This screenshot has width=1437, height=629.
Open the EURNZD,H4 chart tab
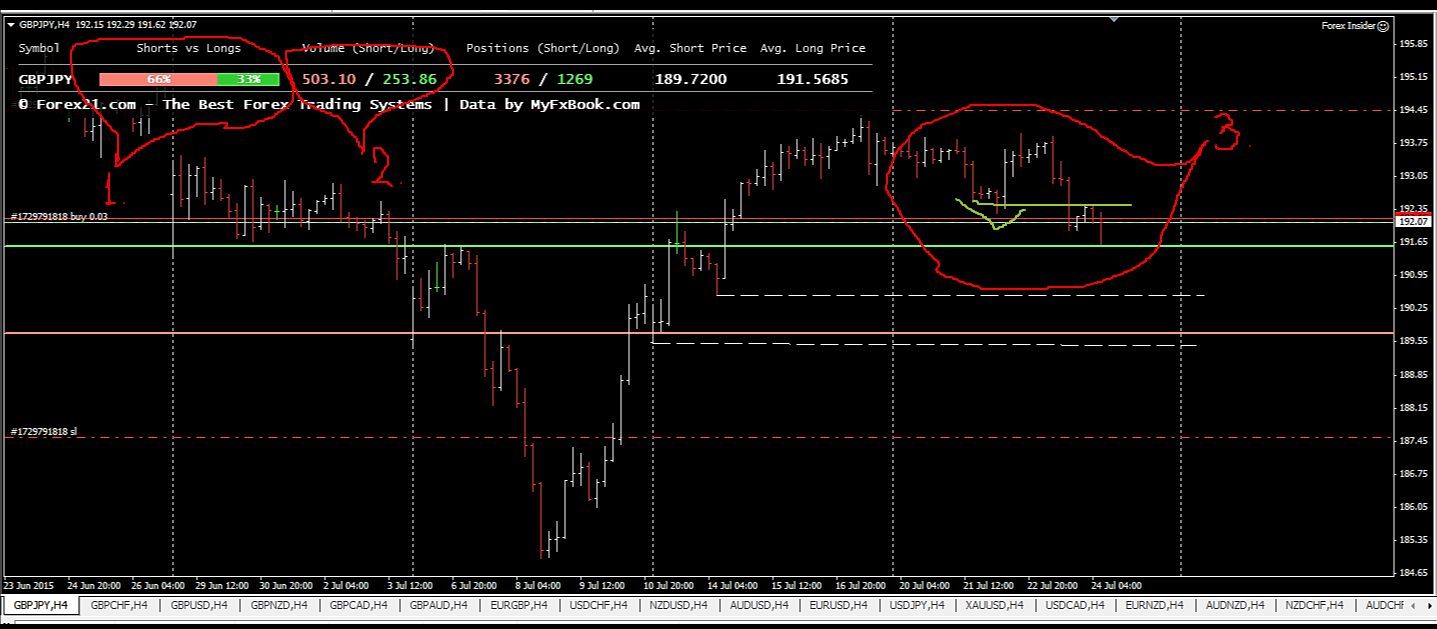click(x=1155, y=605)
